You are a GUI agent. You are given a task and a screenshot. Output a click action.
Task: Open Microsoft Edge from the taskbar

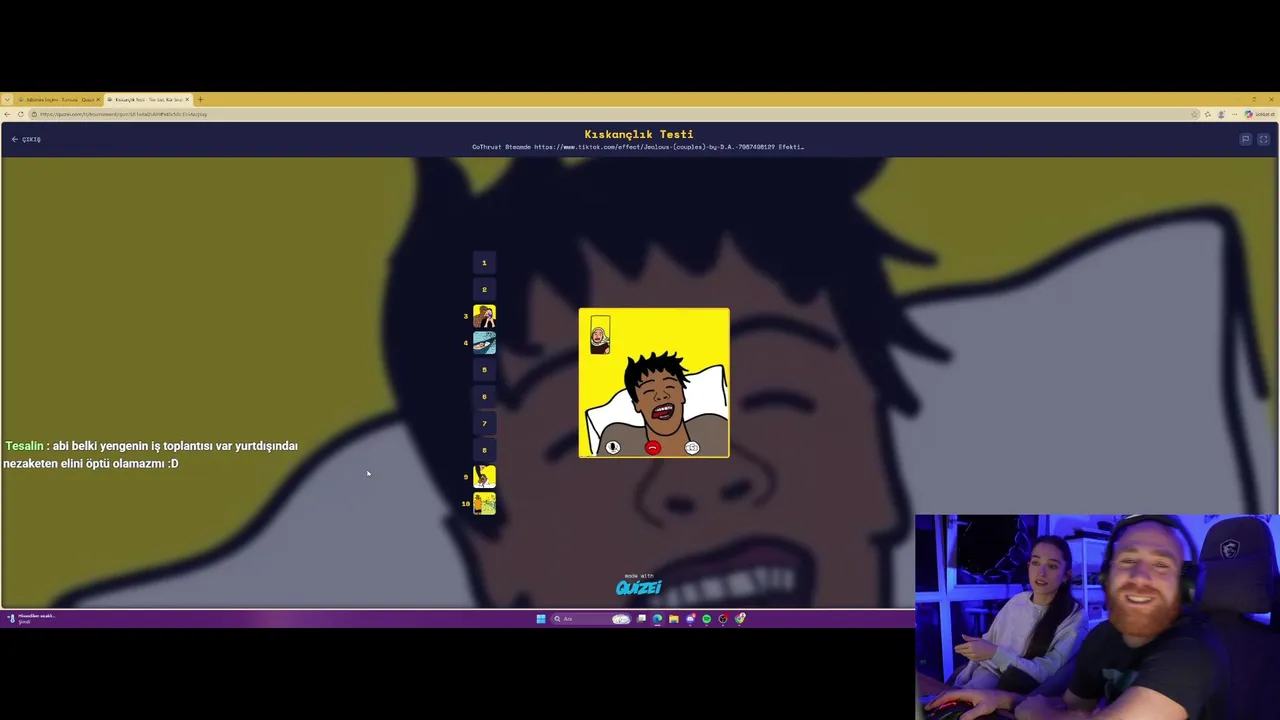[x=657, y=619]
